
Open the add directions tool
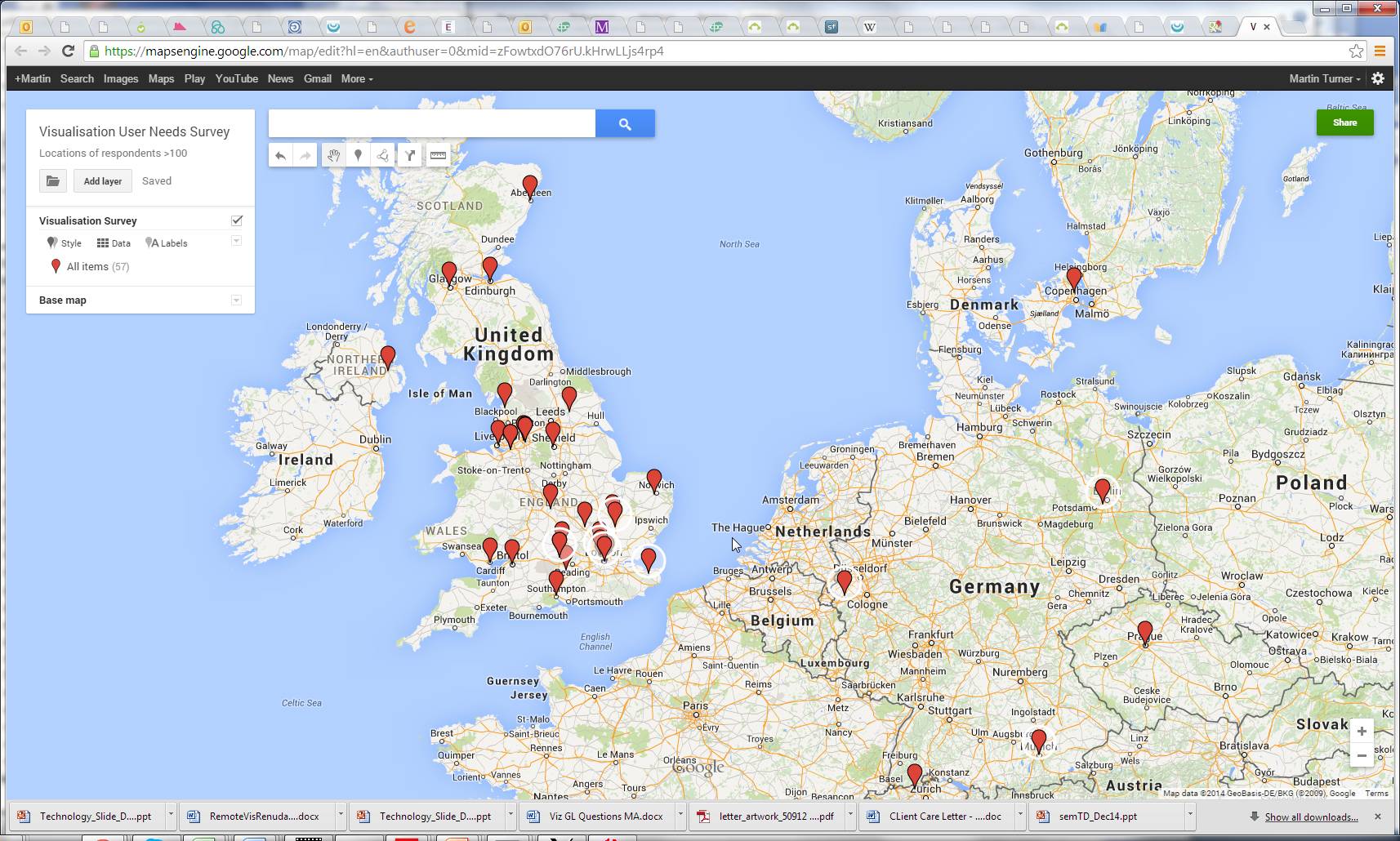click(x=410, y=155)
